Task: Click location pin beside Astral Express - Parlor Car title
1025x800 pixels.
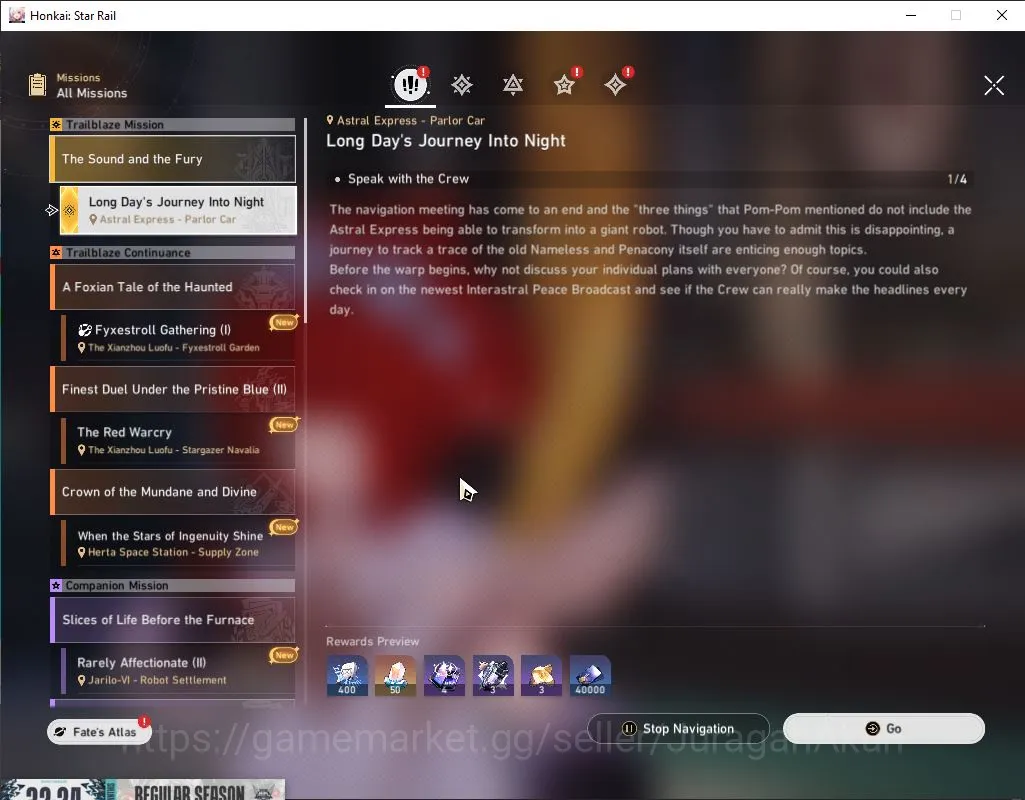Action: [330, 120]
